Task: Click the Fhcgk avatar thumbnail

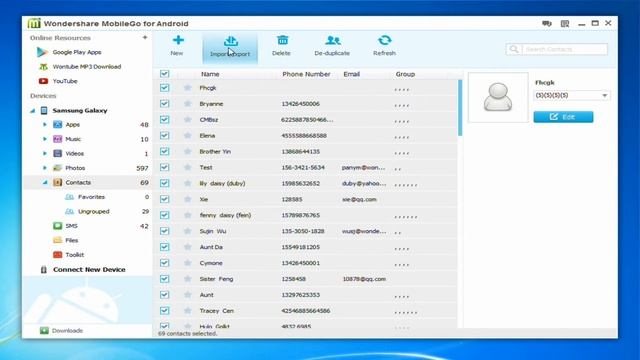Action: (x=498, y=97)
